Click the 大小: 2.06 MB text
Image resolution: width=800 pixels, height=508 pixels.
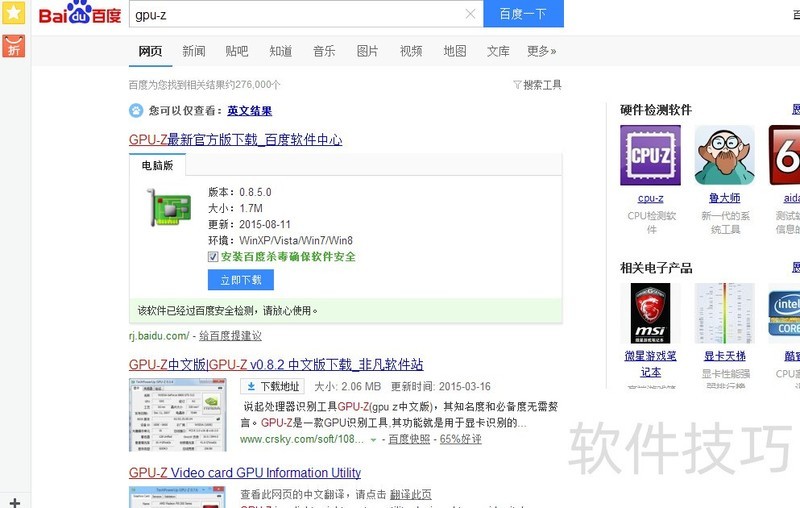(347, 387)
